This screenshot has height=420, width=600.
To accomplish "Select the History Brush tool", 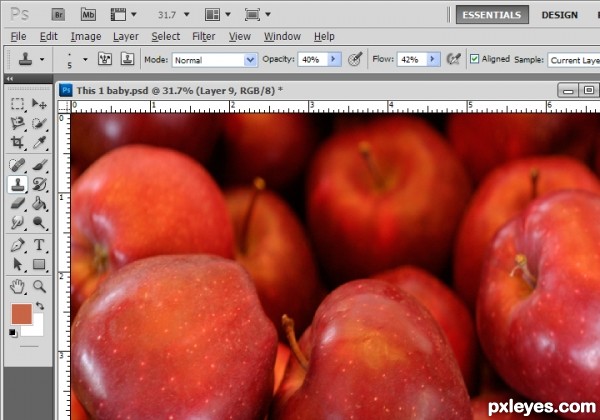I will click(x=39, y=184).
